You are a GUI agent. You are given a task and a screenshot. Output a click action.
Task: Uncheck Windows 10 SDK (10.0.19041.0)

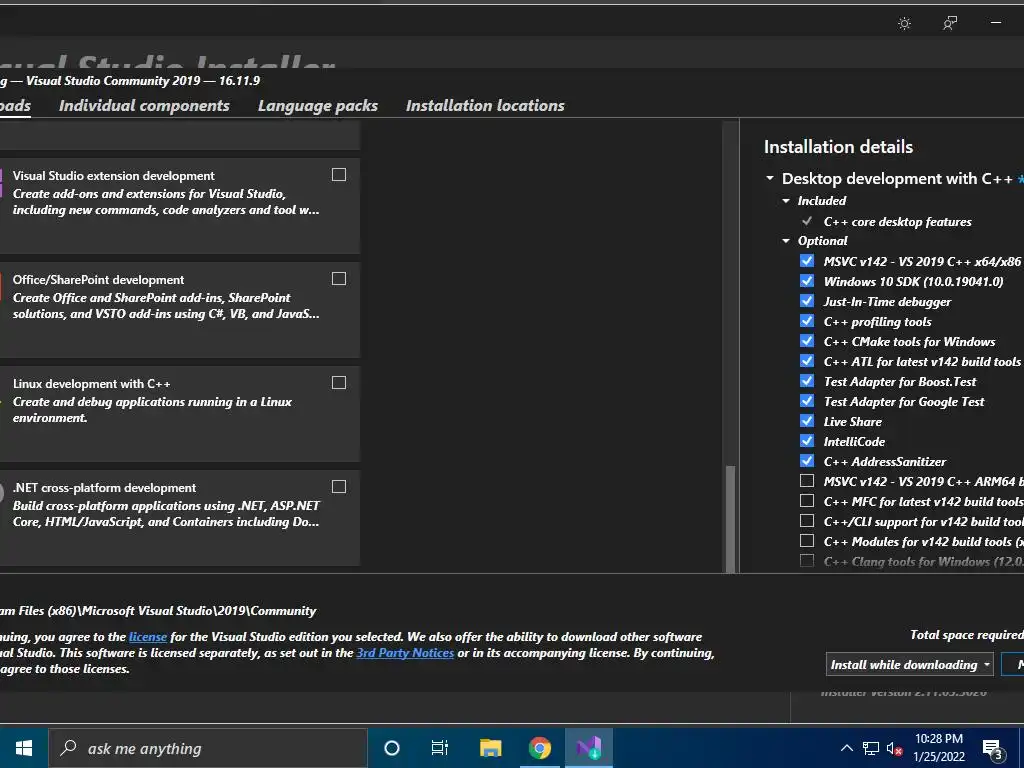point(807,281)
